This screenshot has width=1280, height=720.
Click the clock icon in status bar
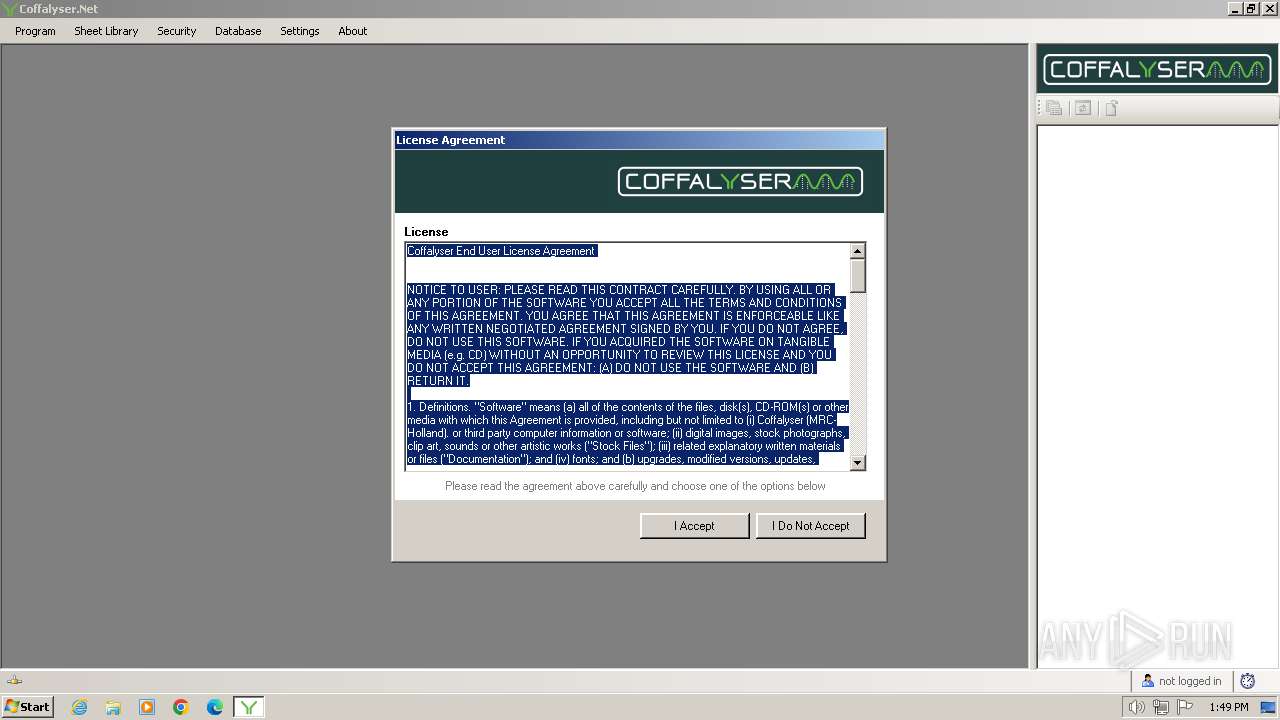(1247, 681)
